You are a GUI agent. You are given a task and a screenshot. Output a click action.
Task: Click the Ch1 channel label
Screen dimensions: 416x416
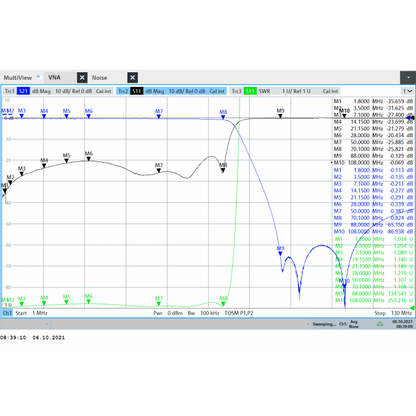pyautogui.click(x=7, y=313)
